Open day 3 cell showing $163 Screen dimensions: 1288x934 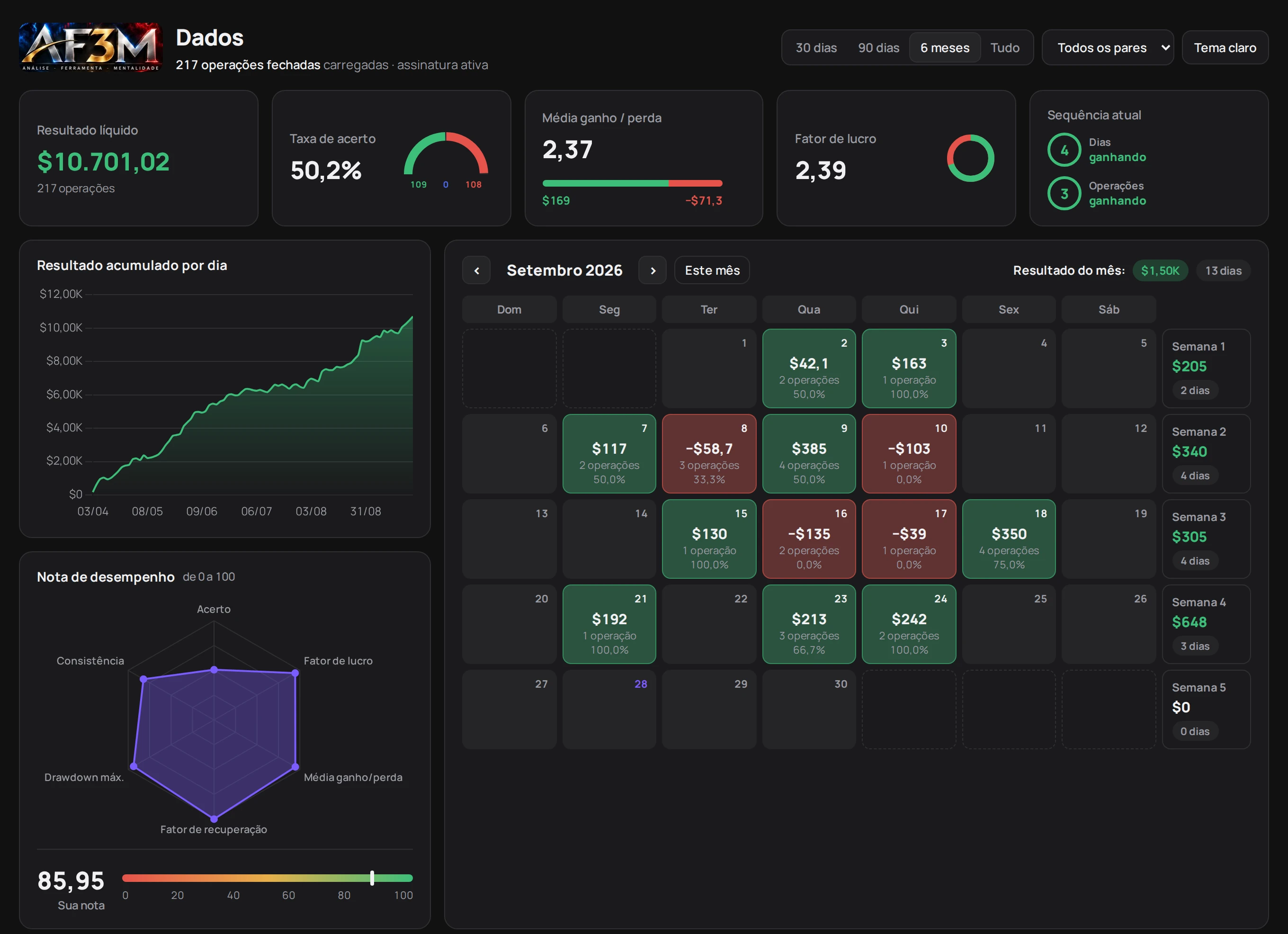(909, 368)
